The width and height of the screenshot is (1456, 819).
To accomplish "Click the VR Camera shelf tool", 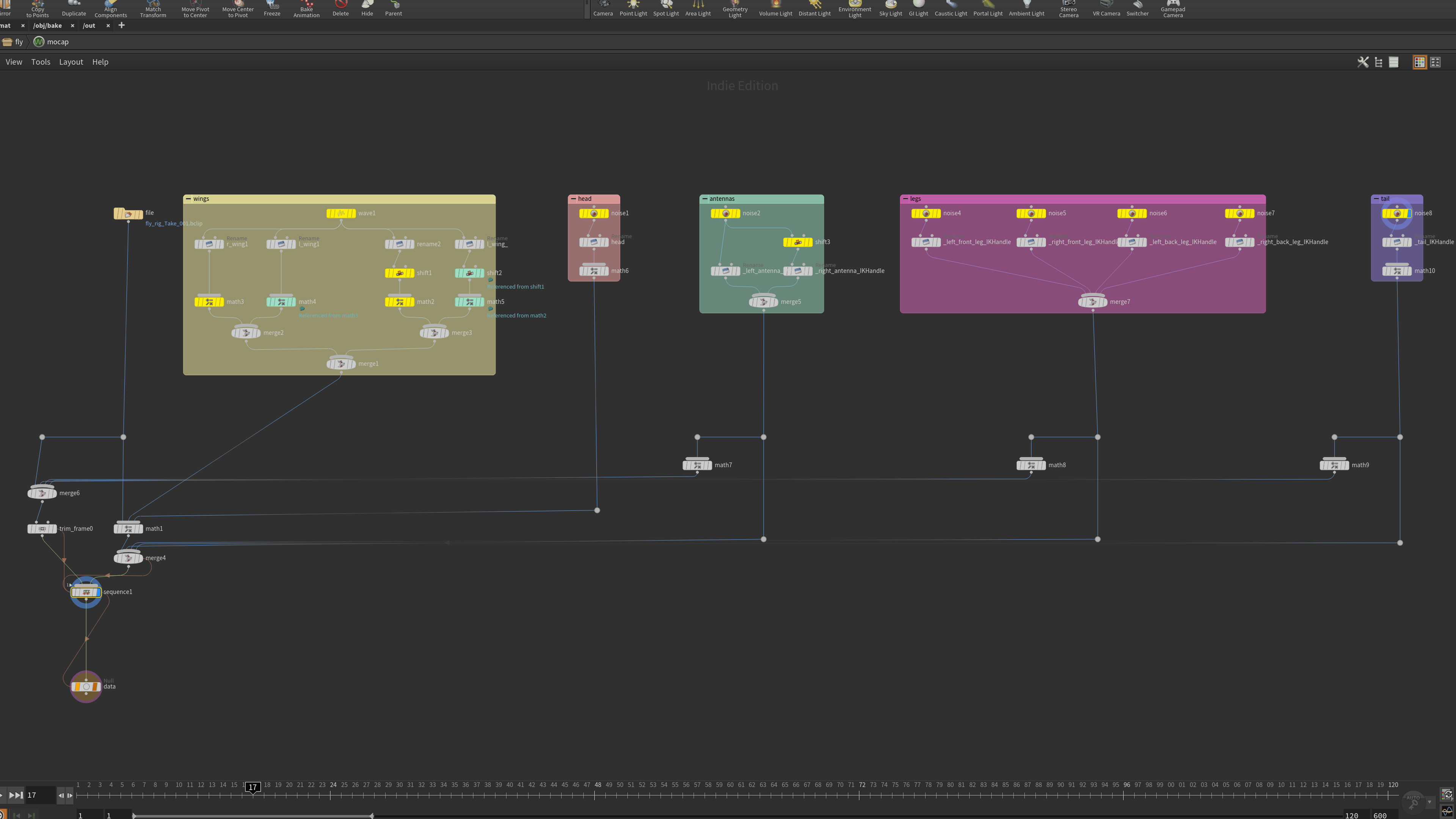I will [1106, 8].
